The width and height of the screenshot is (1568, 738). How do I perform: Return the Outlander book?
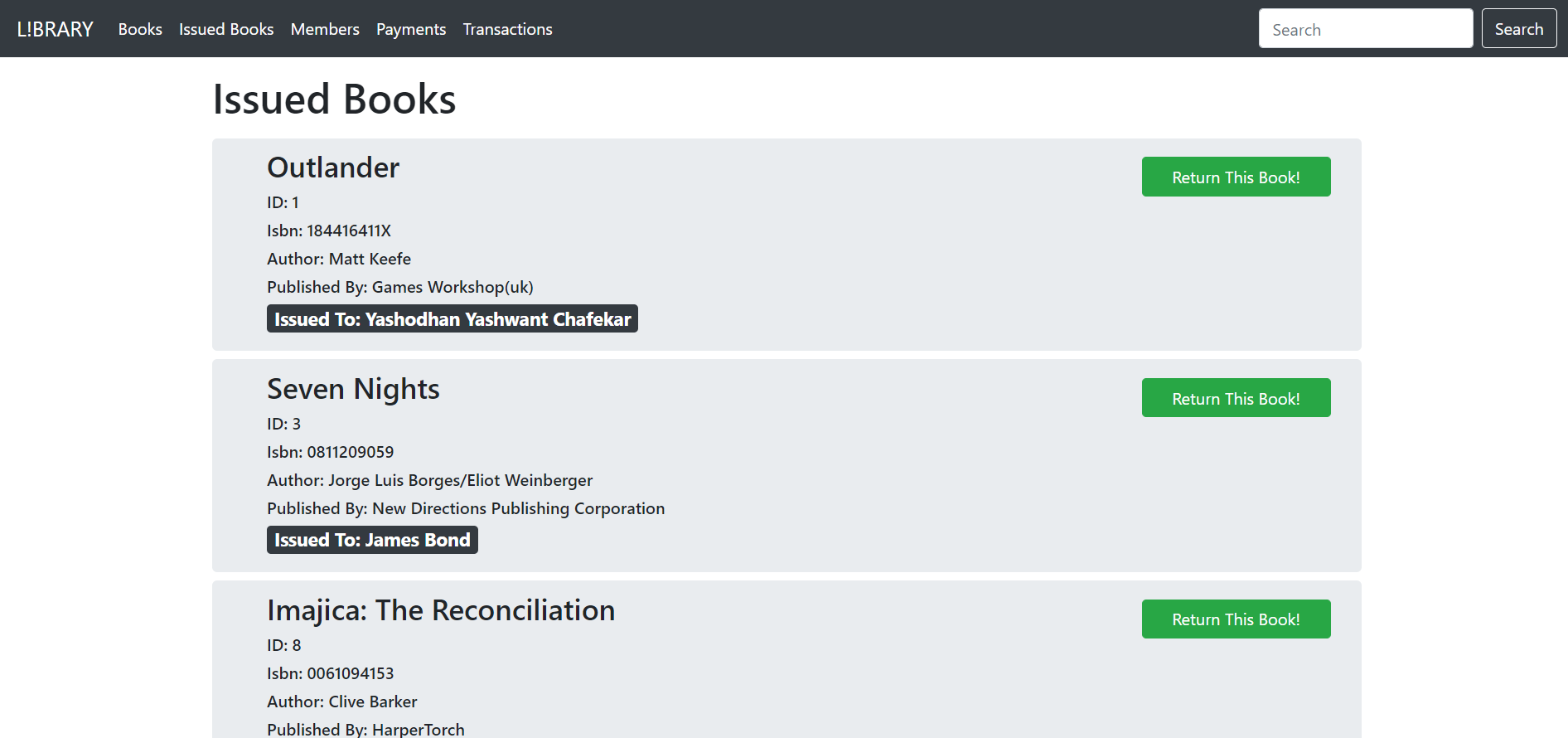(1236, 177)
